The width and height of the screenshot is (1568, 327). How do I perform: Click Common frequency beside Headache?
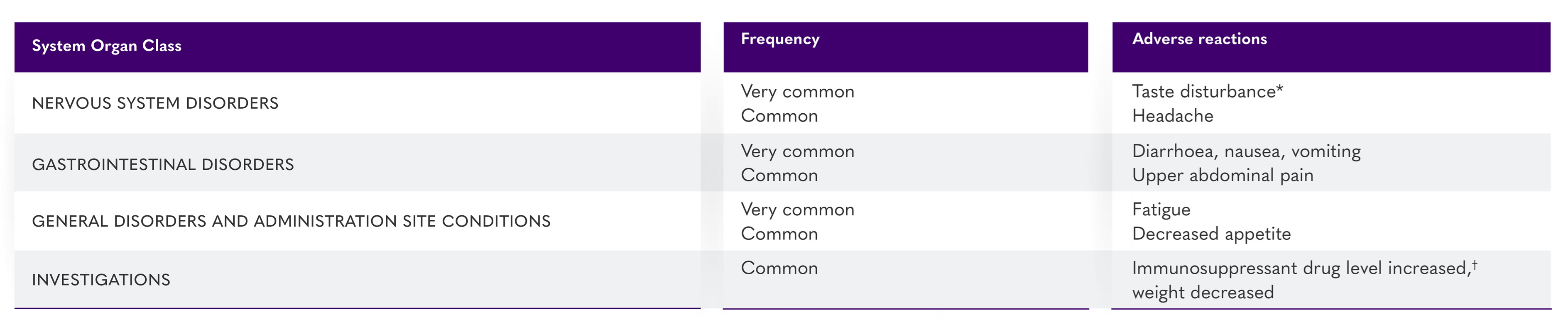pyautogui.click(x=779, y=116)
